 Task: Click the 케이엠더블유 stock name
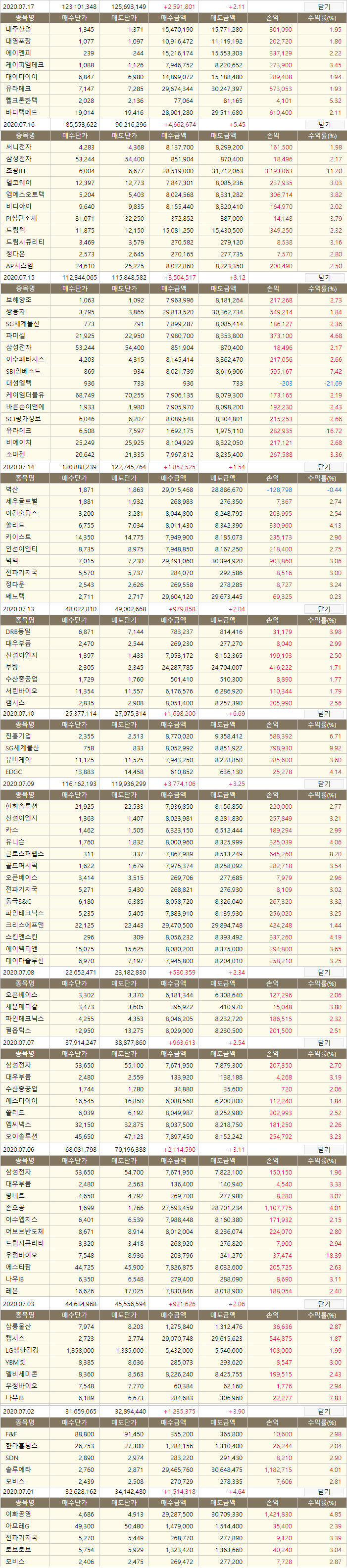[24, 395]
